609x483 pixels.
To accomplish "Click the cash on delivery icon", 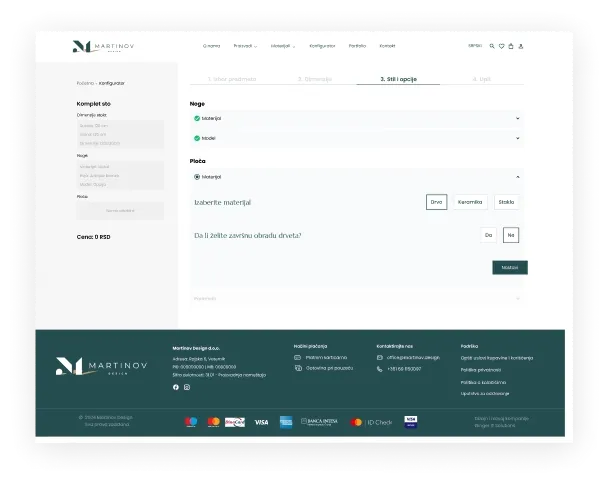I will [298, 368].
